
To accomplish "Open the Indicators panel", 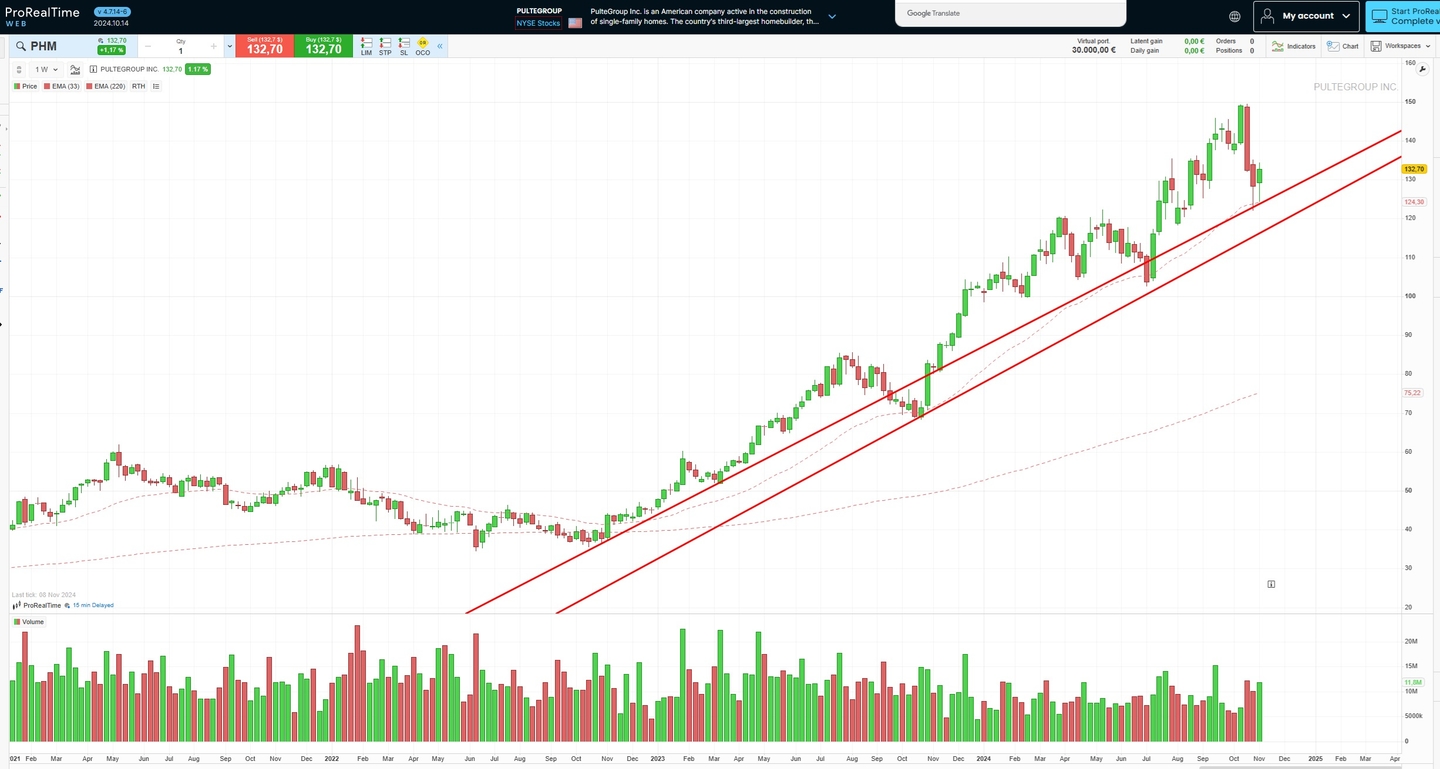I will click(x=1293, y=46).
